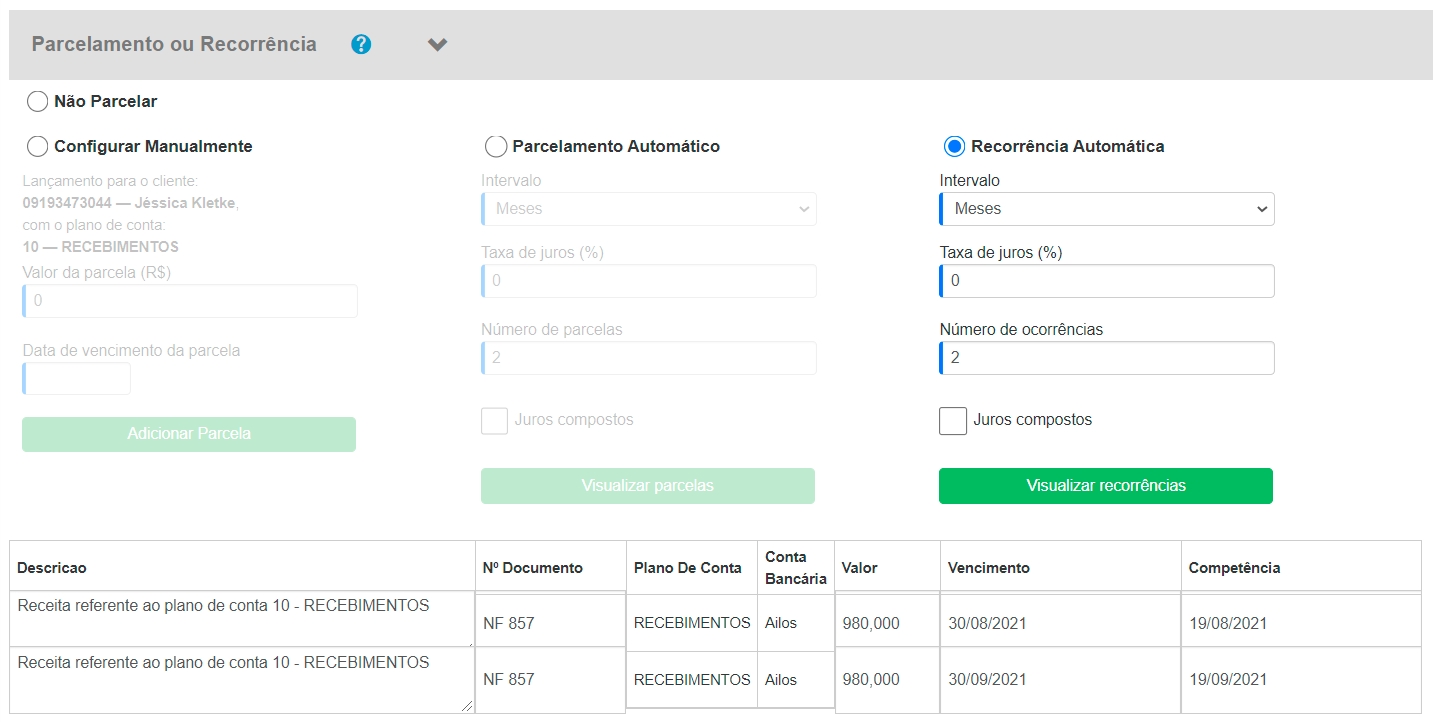Screen dimensions: 1433x722
Task: Click the Número de ocorrências input field
Action: click(x=1107, y=358)
